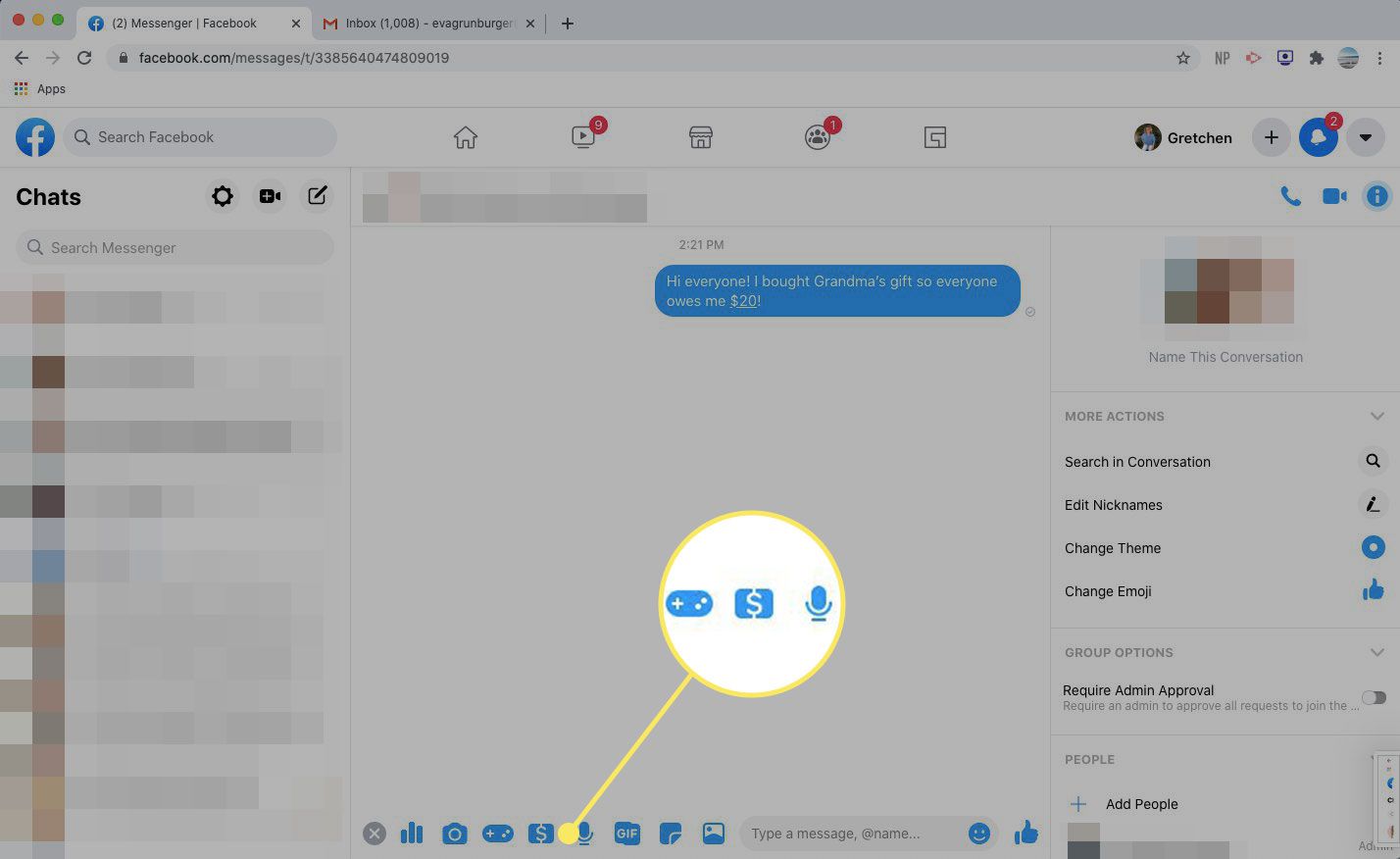
Task: Click the payment dollar sign icon
Action: (540, 834)
